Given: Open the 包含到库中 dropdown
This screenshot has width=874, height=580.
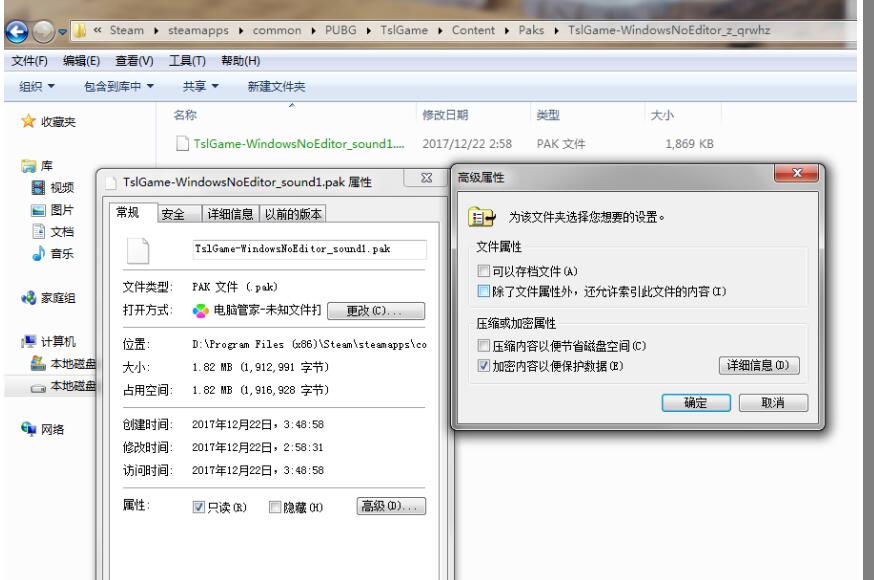Looking at the screenshot, I should (x=119, y=86).
